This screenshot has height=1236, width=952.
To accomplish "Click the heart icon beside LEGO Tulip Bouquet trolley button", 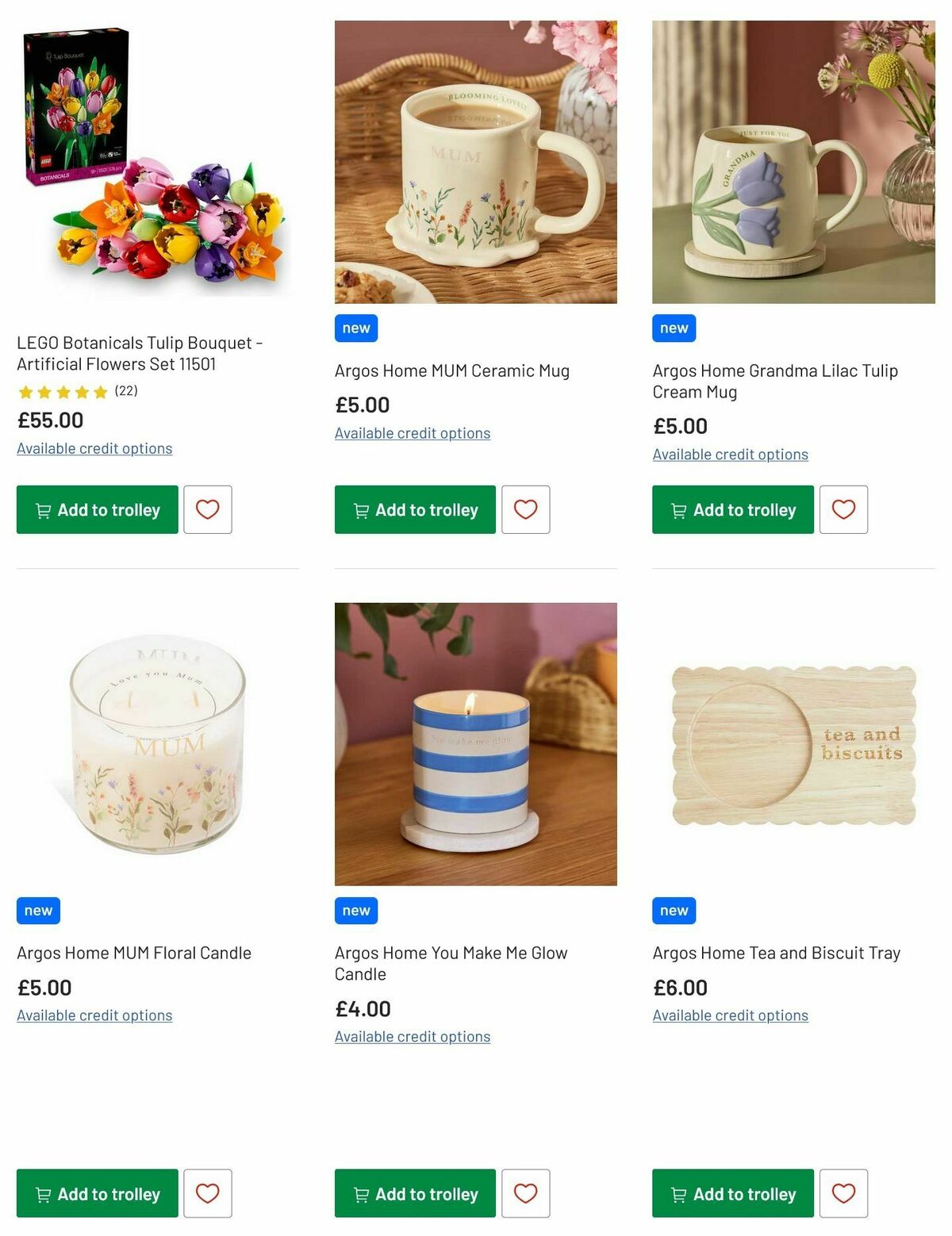I will (x=207, y=509).
